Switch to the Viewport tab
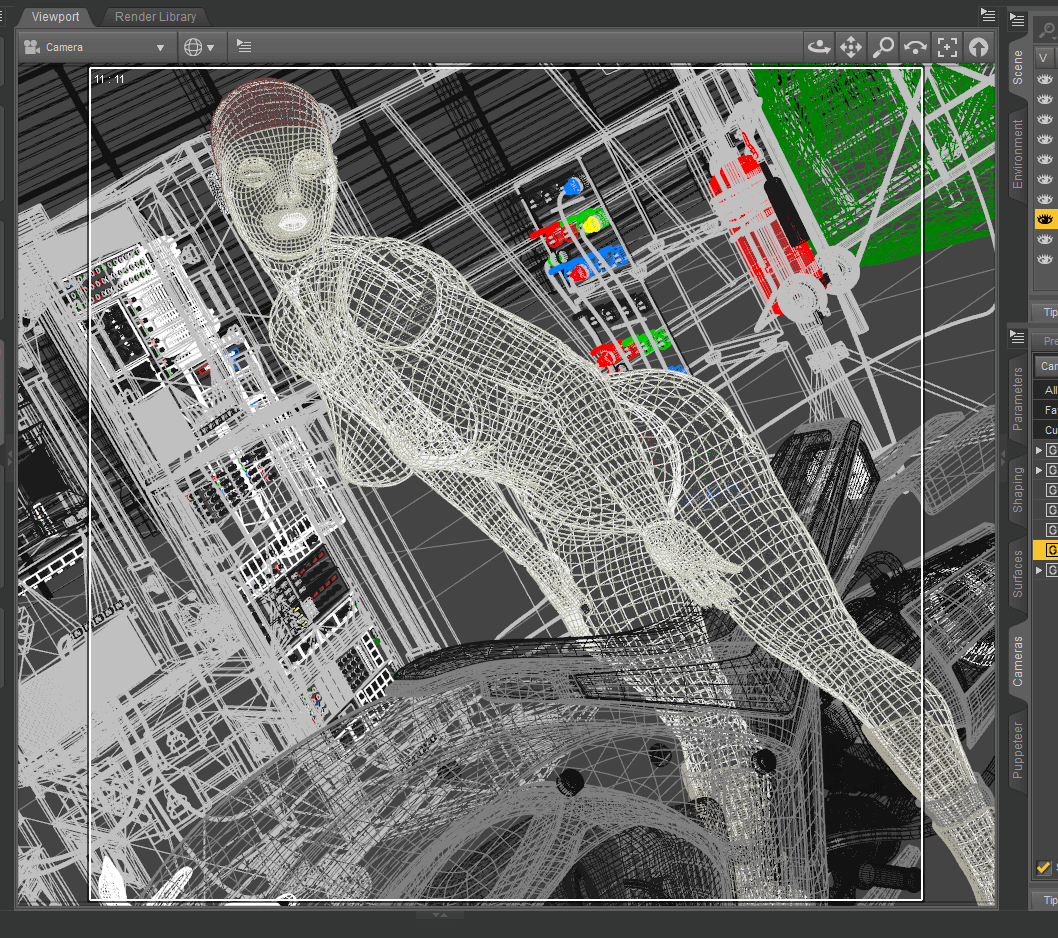The image size is (1058, 938). pyautogui.click(x=55, y=17)
